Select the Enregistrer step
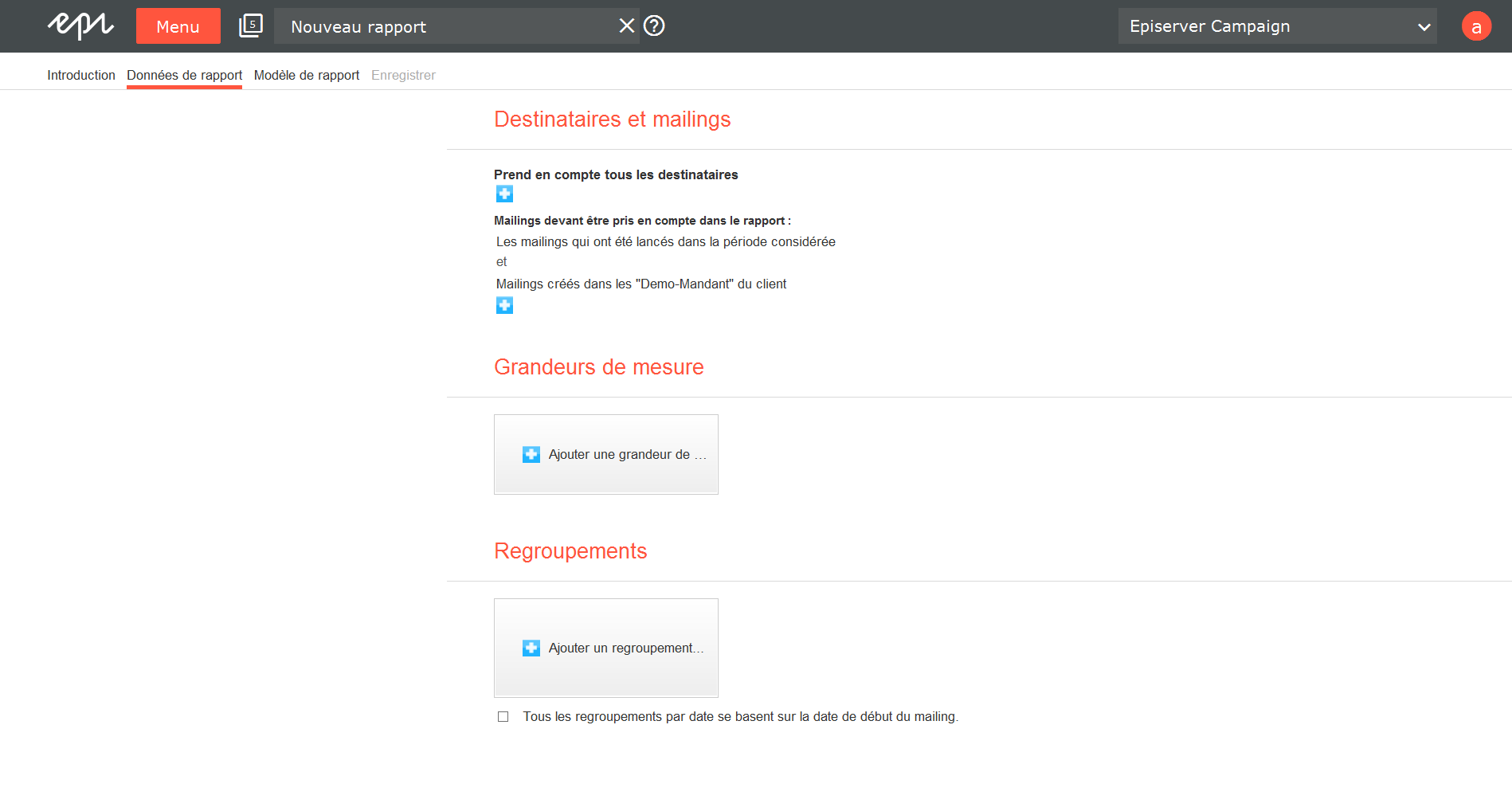Viewport: 1512px width, 811px height. pyautogui.click(x=403, y=75)
